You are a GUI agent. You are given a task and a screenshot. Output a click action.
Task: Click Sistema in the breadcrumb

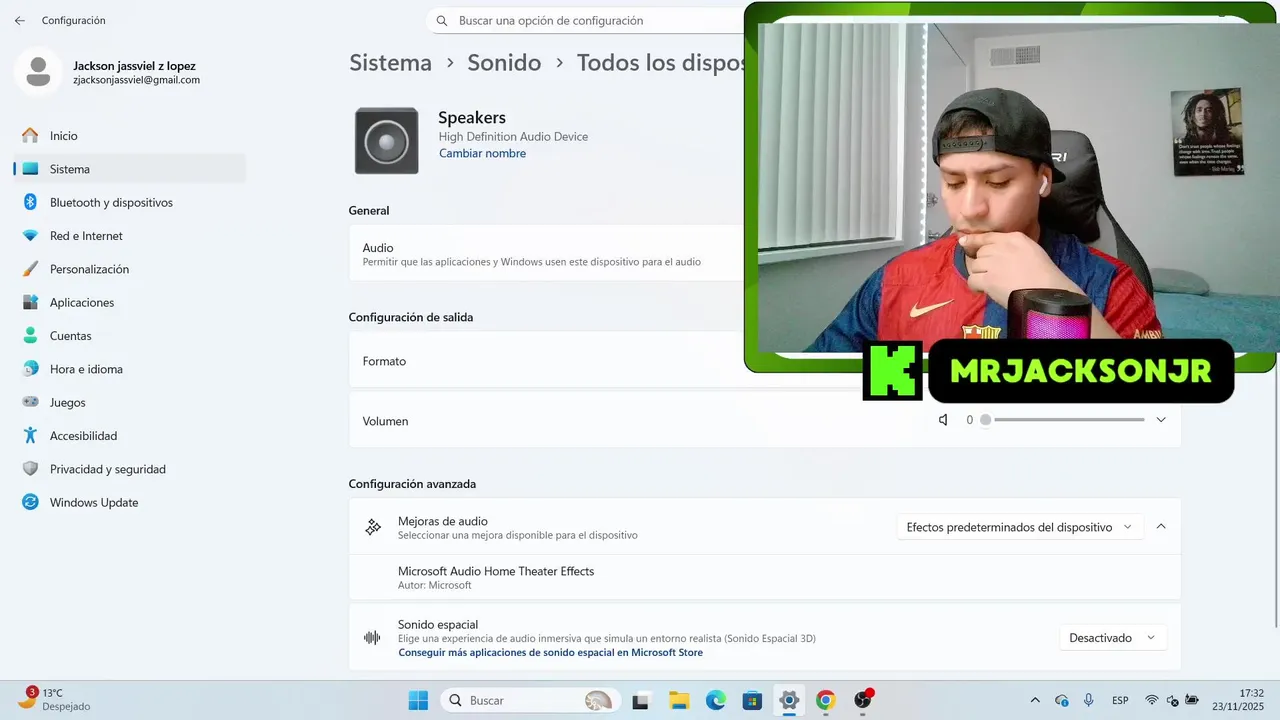click(390, 63)
